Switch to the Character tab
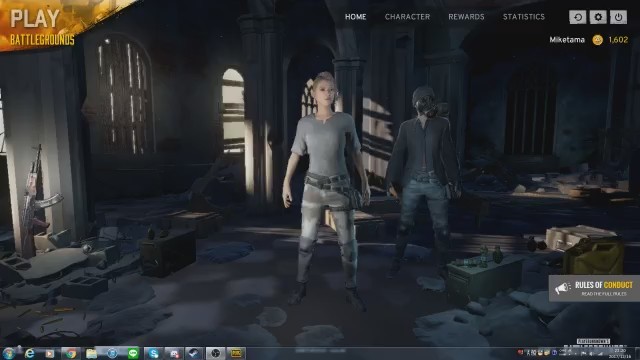Image resolution: width=640 pixels, height=360 pixels. pyautogui.click(x=407, y=17)
